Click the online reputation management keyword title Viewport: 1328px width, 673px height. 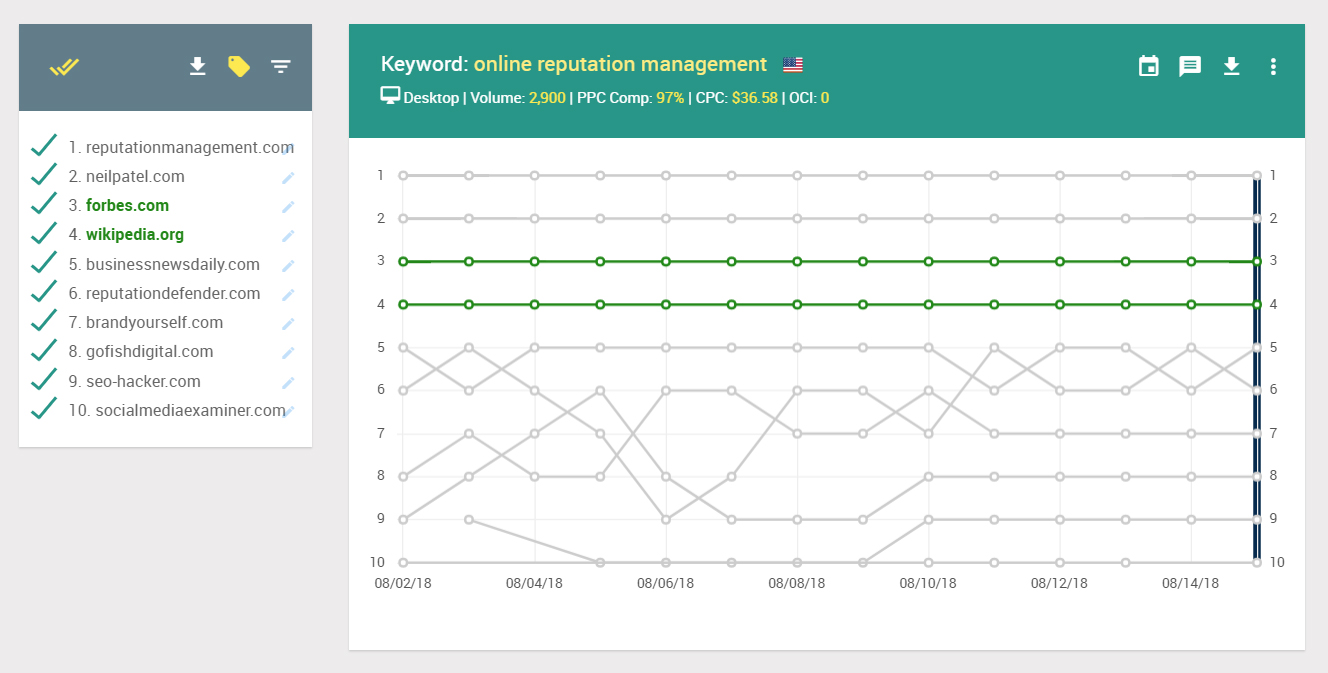pyautogui.click(x=620, y=65)
